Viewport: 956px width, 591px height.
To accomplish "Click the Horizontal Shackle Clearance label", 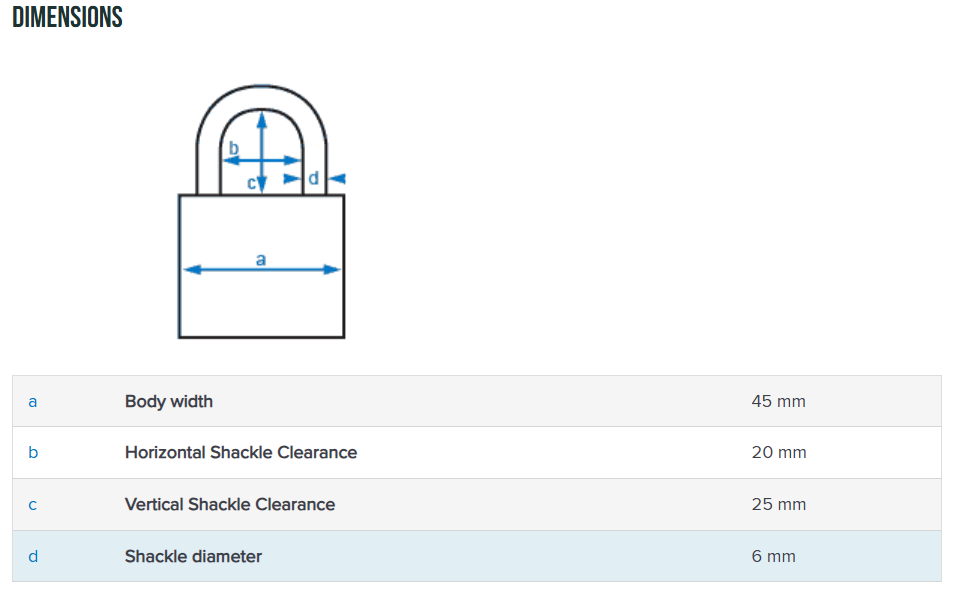I will [240, 453].
